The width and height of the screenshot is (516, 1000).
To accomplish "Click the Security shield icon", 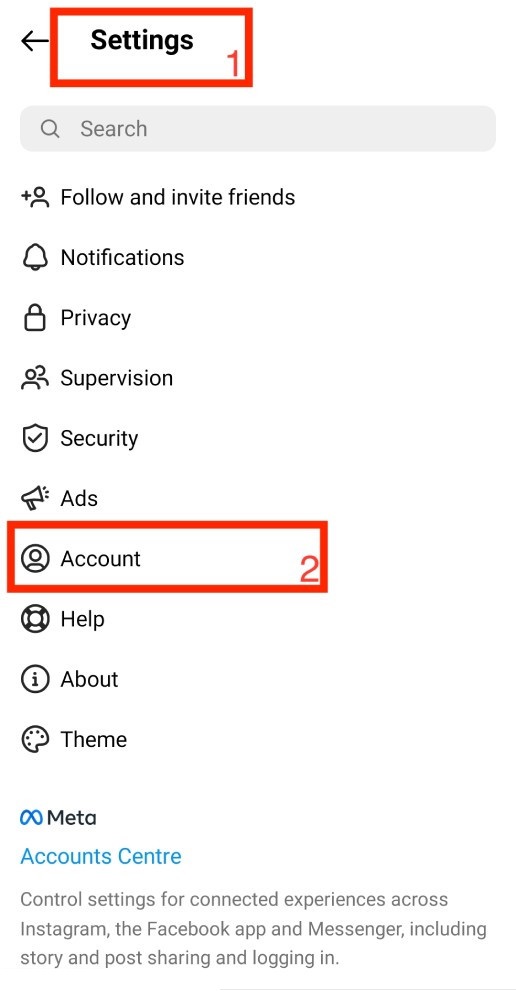I will 35,438.
